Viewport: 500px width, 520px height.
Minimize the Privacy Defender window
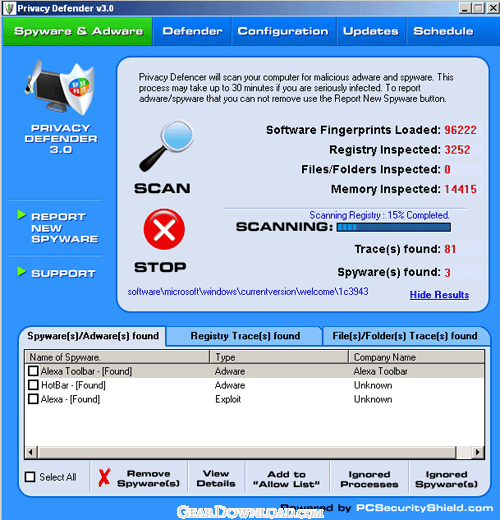pos(465,8)
